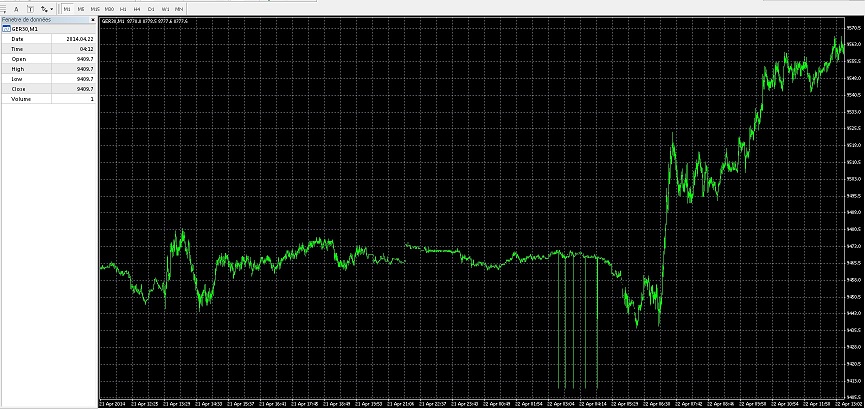This screenshot has width=865, height=409.
Task: Switch chart to M5 timeframe
Action: tap(81, 9)
